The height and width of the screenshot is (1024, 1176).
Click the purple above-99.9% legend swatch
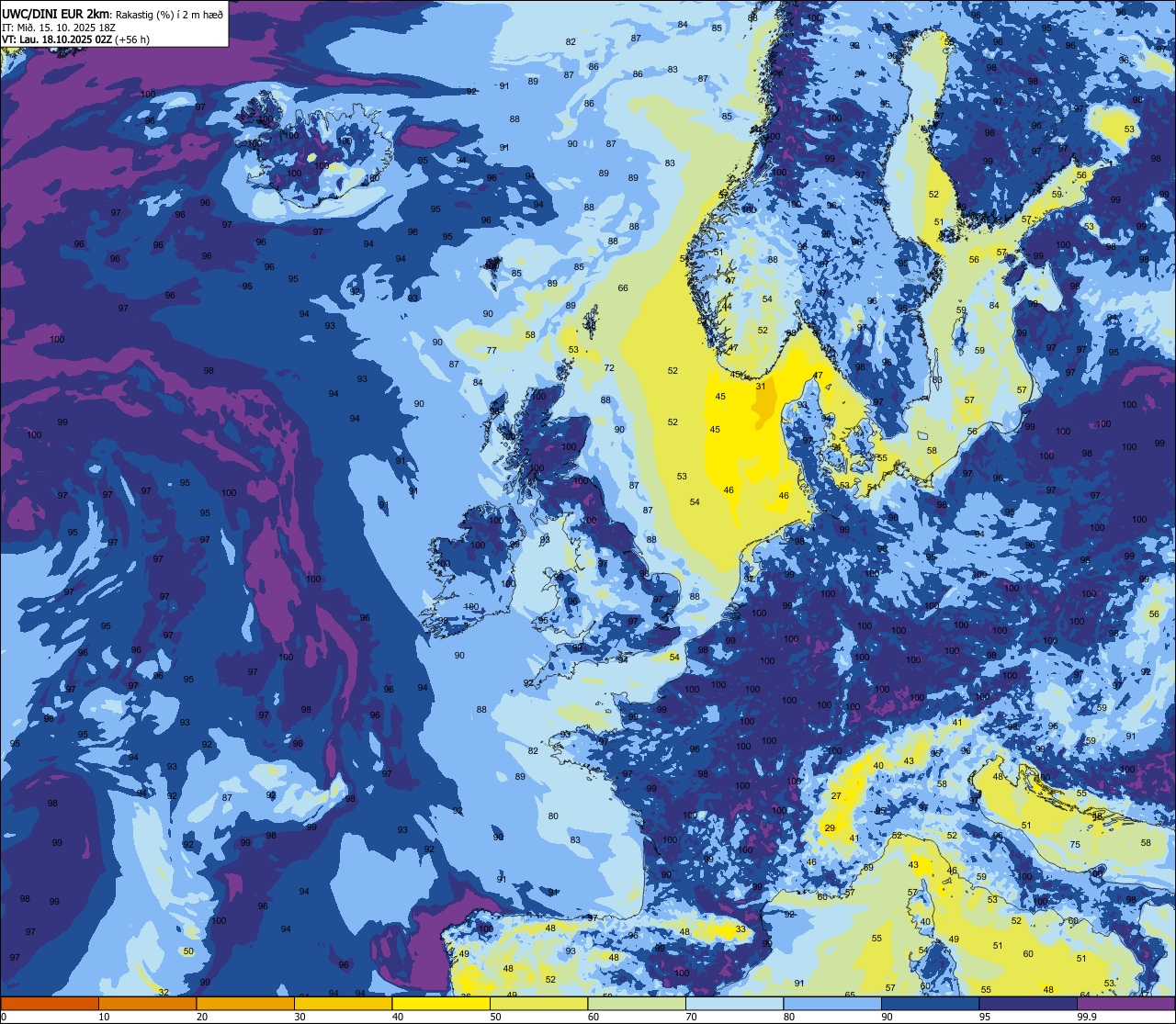pyautogui.click(x=1125, y=1003)
